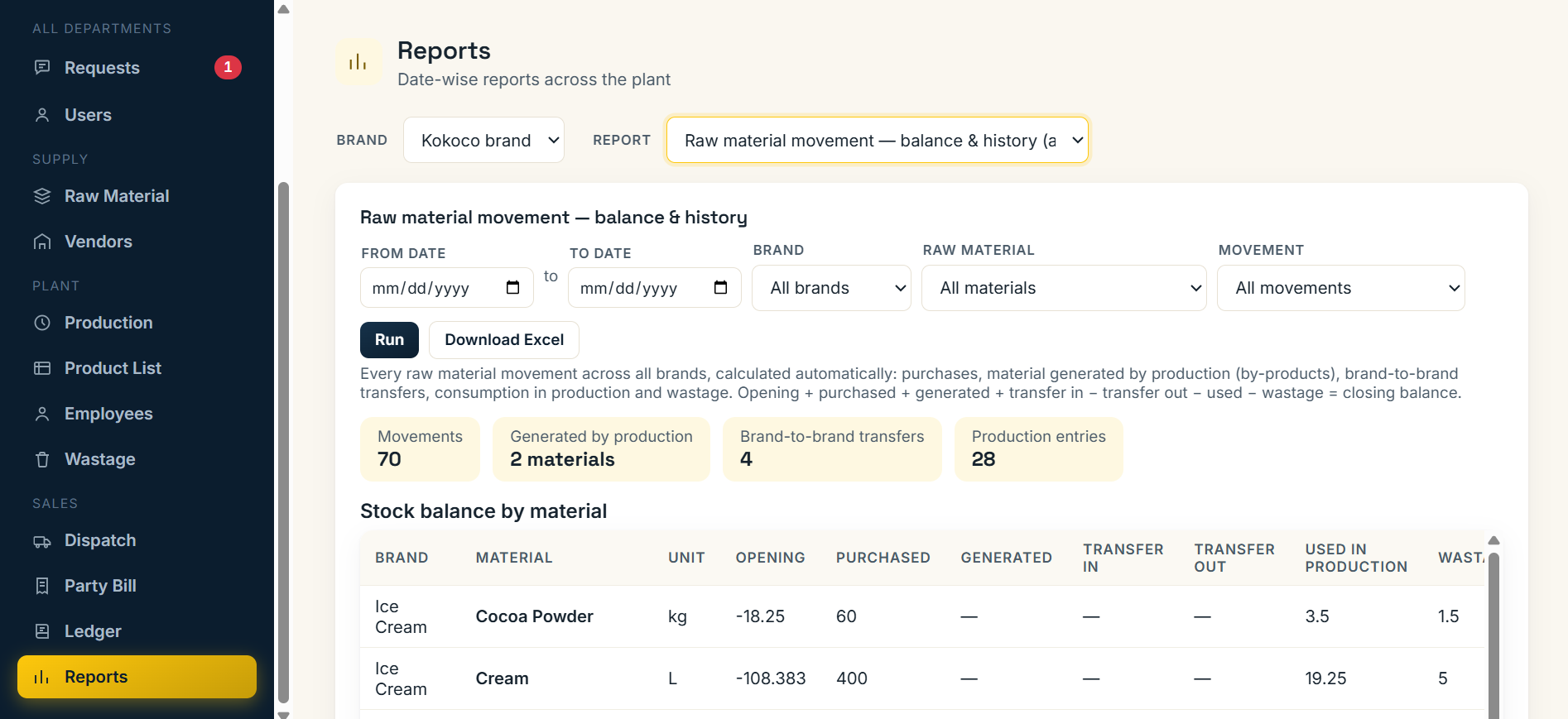Open the Report type dropdown
The image size is (1568, 719).
[x=877, y=140]
